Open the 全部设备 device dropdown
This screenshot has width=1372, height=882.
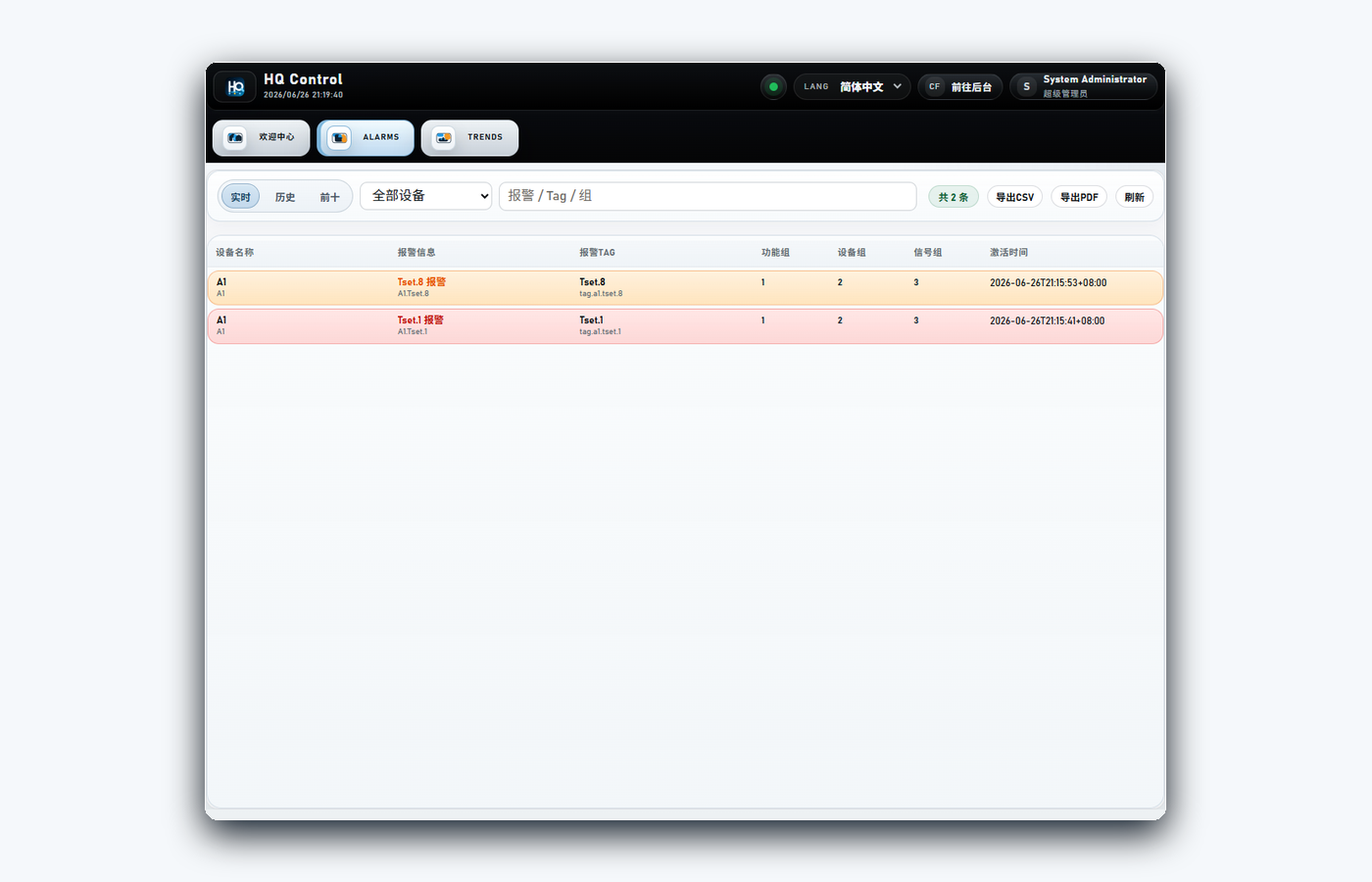[x=426, y=196]
